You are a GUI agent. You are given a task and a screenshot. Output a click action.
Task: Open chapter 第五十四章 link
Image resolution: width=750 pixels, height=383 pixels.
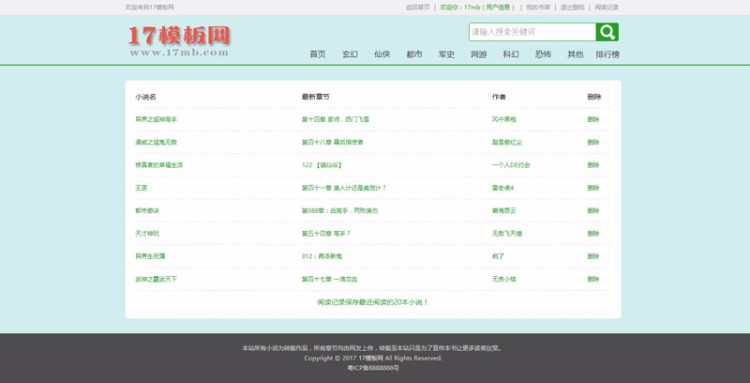pos(326,233)
